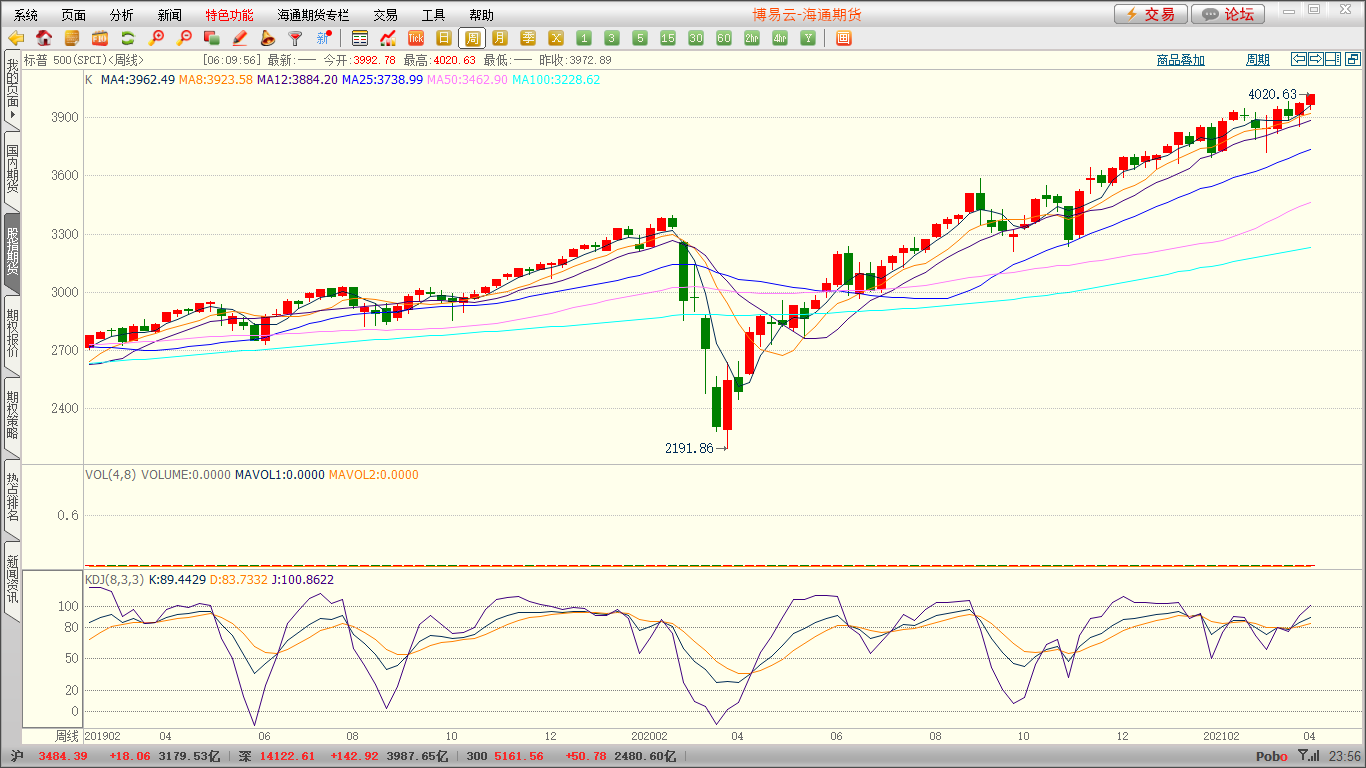
Task: Select the daily (日) period
Action: tap(444, 38)
